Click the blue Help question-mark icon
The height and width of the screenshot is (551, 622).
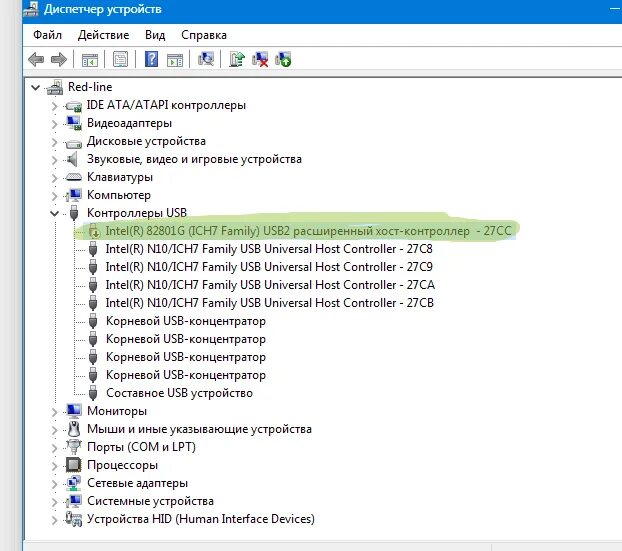[151, 60]
